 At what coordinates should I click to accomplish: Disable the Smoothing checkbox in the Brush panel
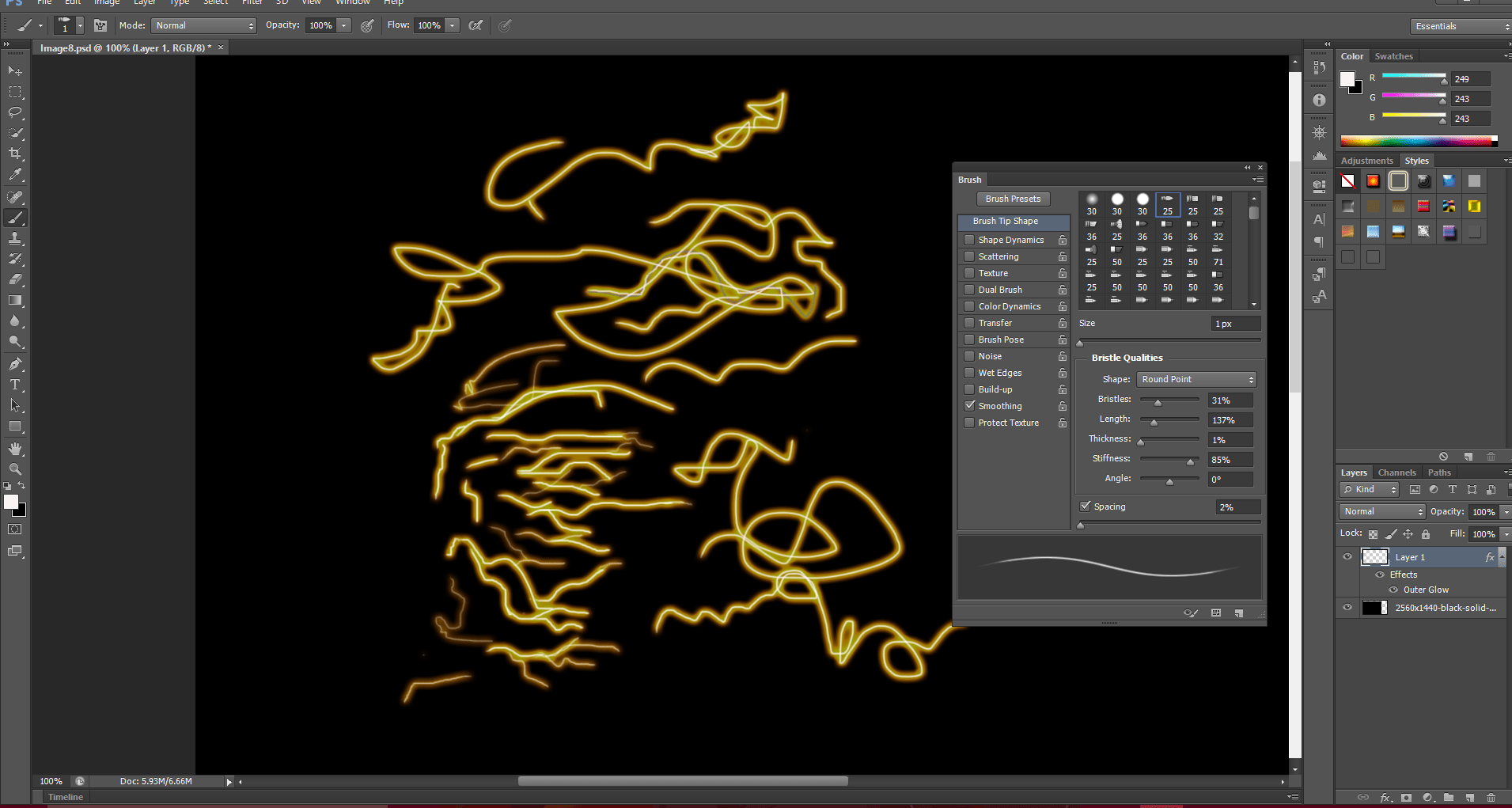970,405
